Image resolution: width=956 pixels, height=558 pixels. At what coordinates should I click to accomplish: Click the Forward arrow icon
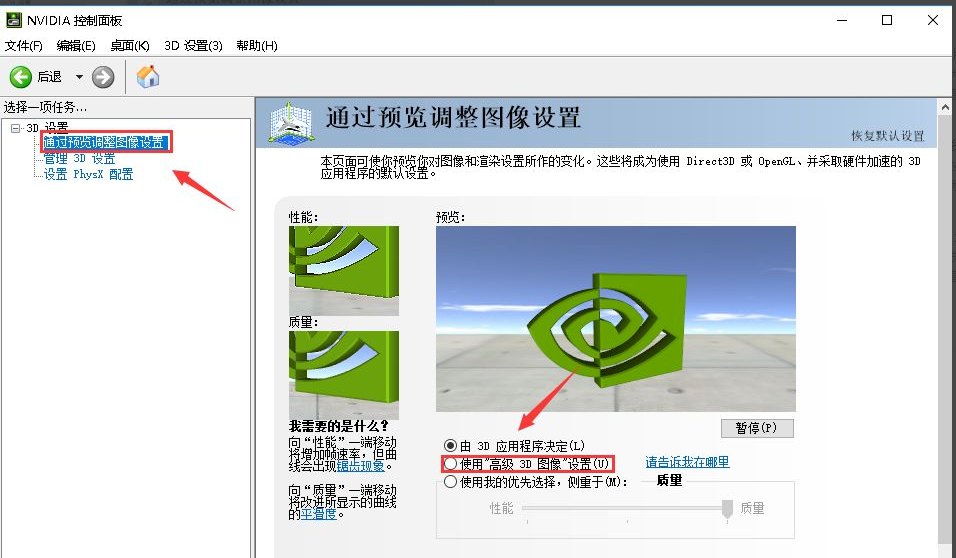click(x=103, y=77)
